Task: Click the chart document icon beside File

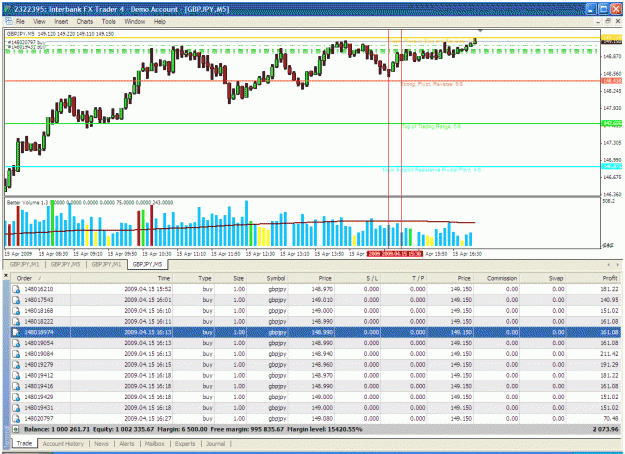Action: pyautogui.click(x=9, y=22)
